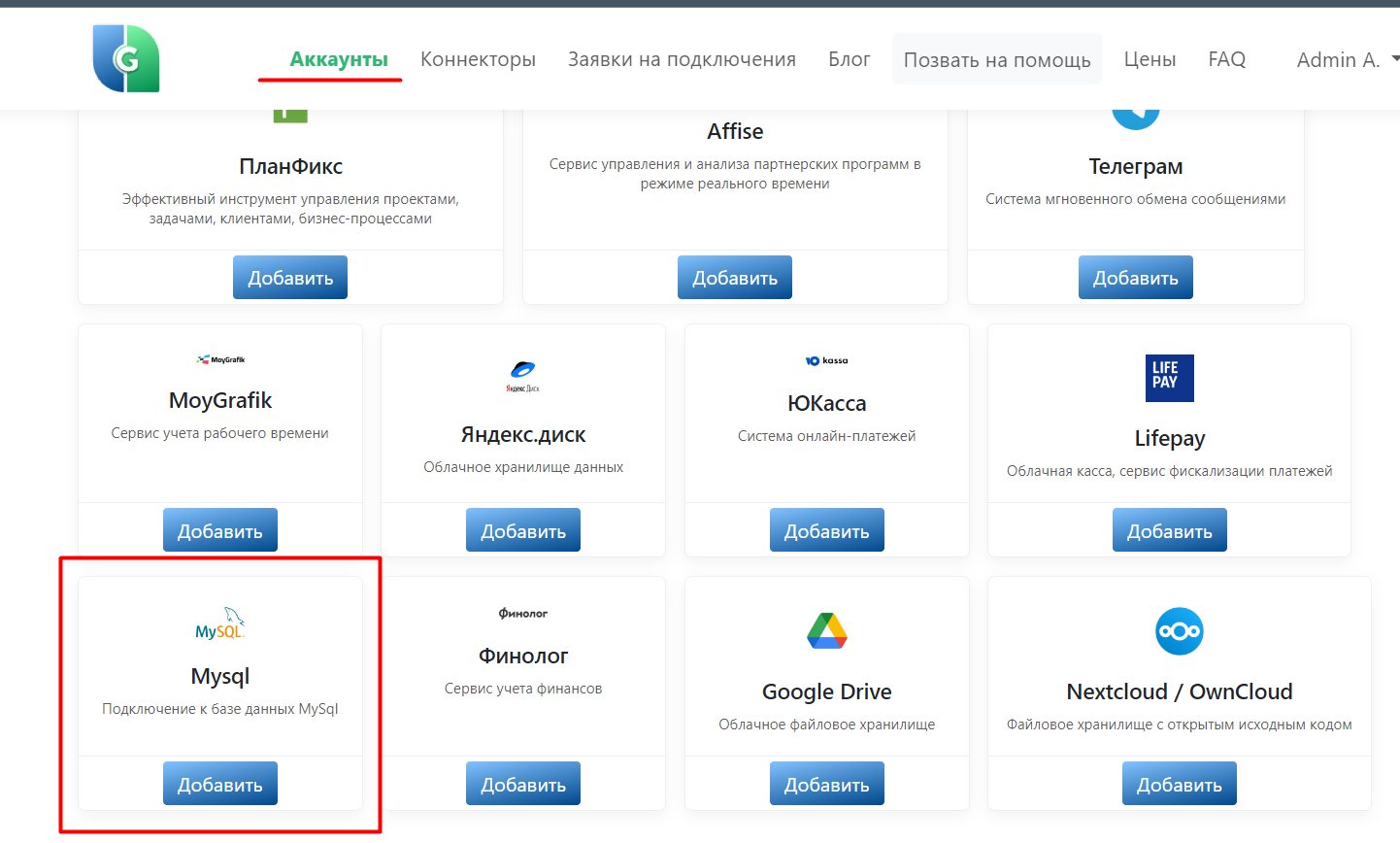Open the Аккаунты tab
The width and height of the screenshot is (1400, 843).
[339, 59]
